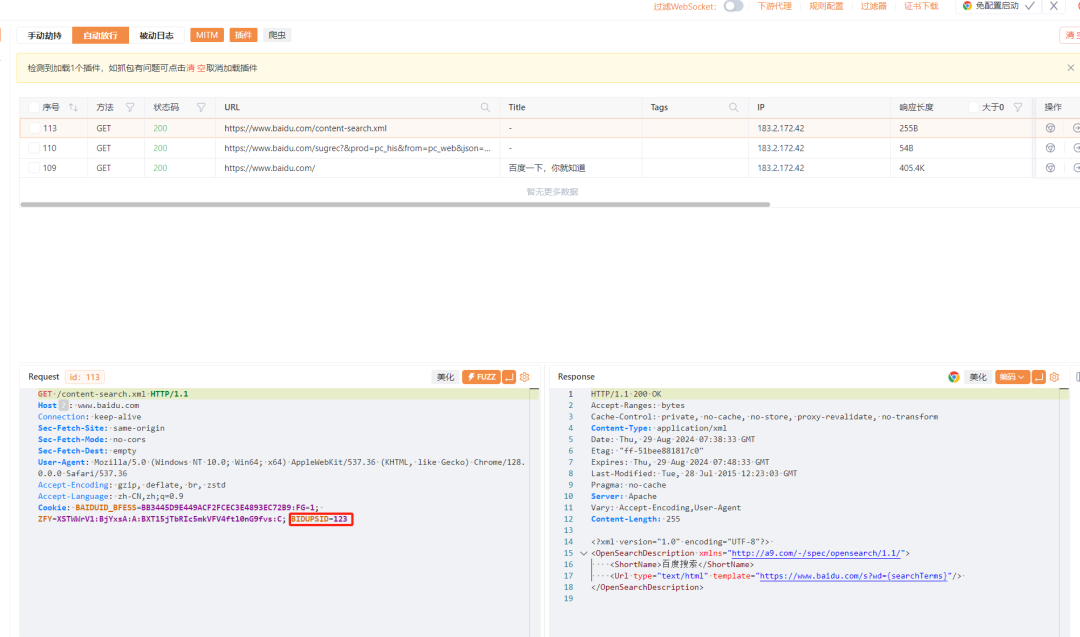Sort the table by 序号
The width and height of the screenshot is (1080, 637).
click(x=73, y=107)
